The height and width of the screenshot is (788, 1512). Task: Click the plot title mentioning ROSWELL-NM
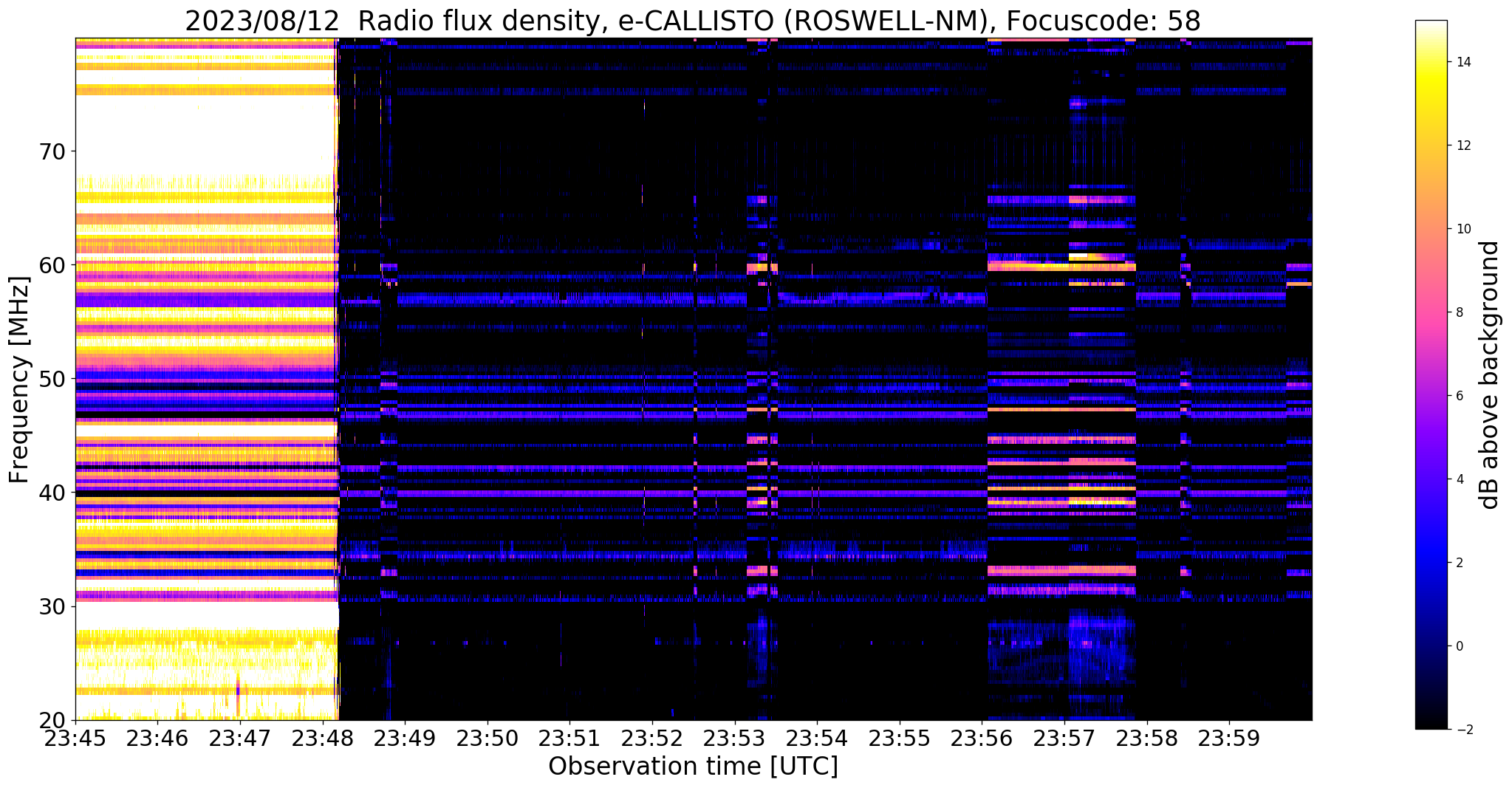click(x=693, y=21)
